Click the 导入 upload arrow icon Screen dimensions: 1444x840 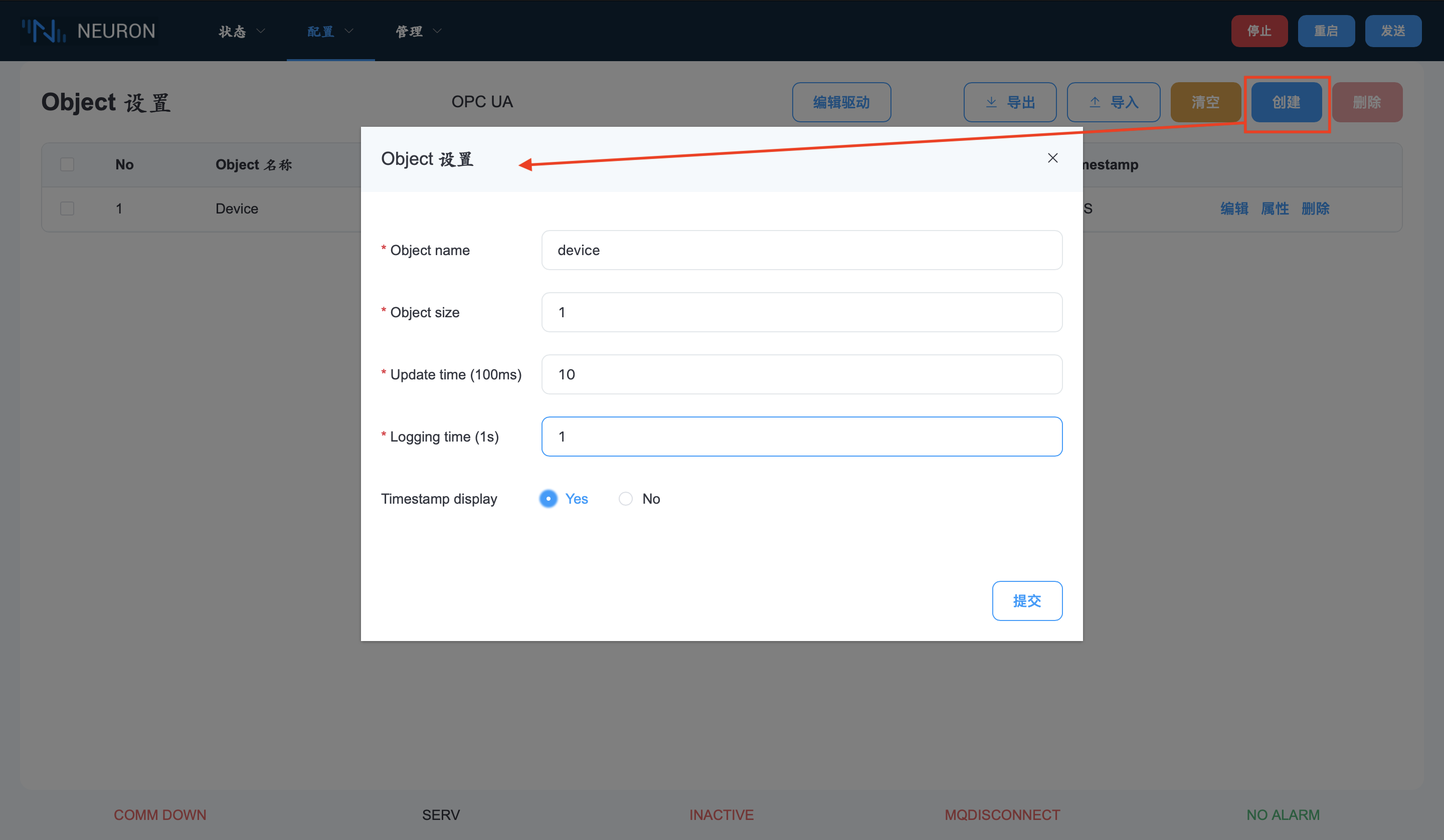1095,103
